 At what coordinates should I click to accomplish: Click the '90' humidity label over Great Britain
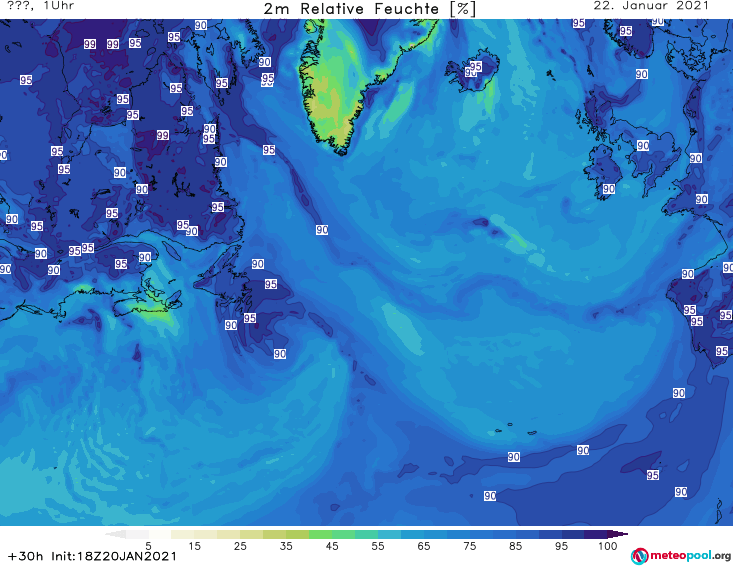coord(643,145)
